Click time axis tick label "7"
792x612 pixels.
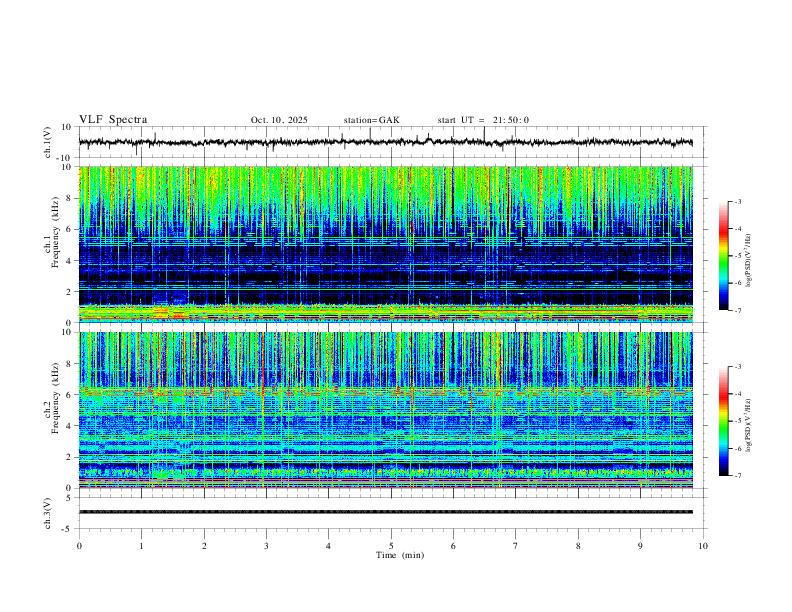point(516,546)
